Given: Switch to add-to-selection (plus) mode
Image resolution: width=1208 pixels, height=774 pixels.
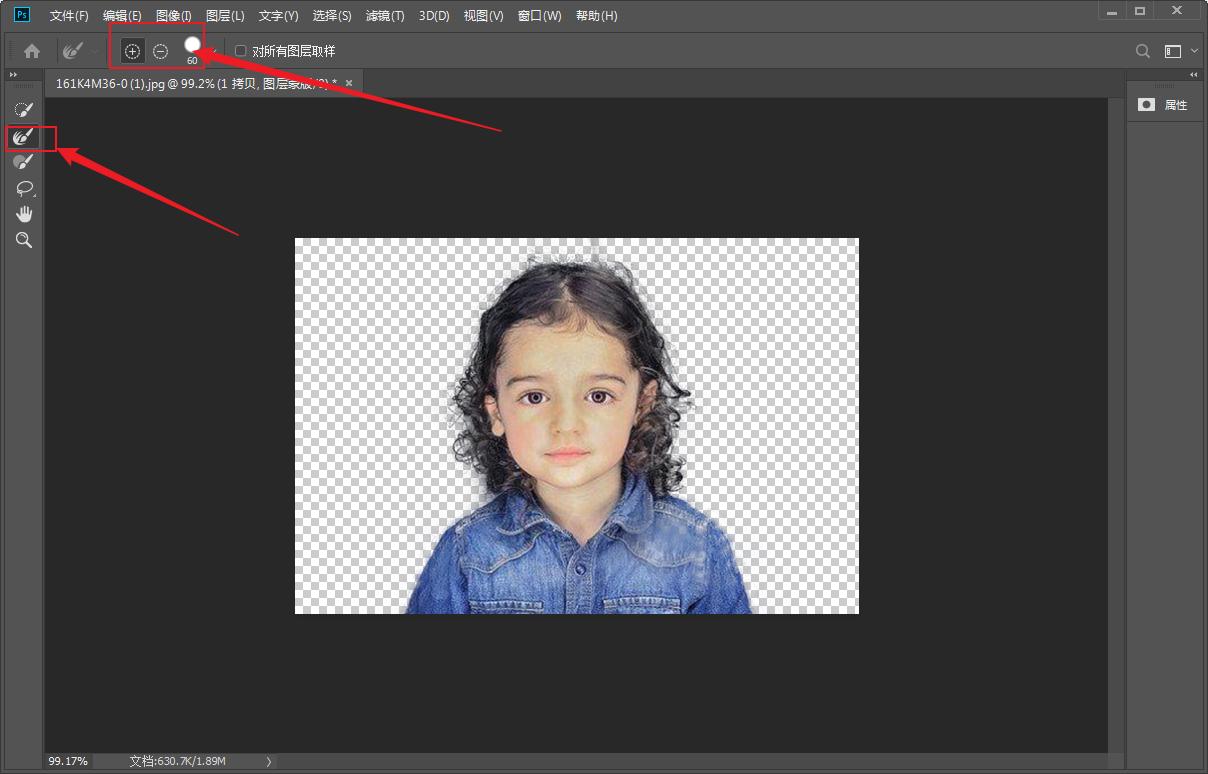Looking at the screenshot, I should point(132,51).
